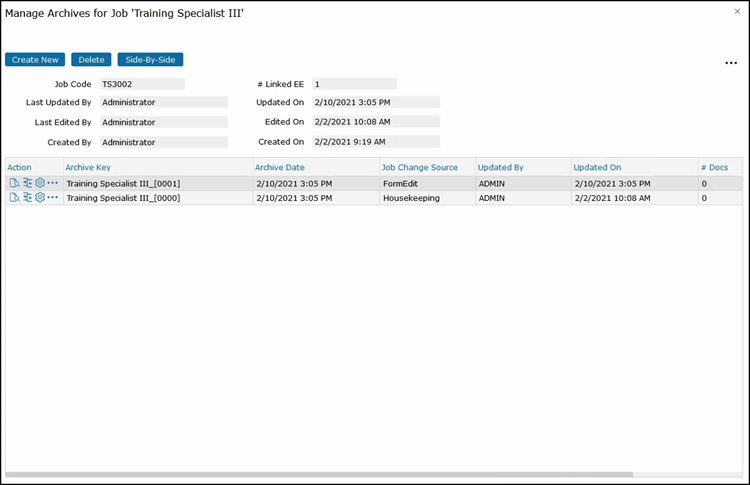Click the compare/tree icon for archive [0000]
This screenshot has height=485, width=750.
tap(28, 198)
